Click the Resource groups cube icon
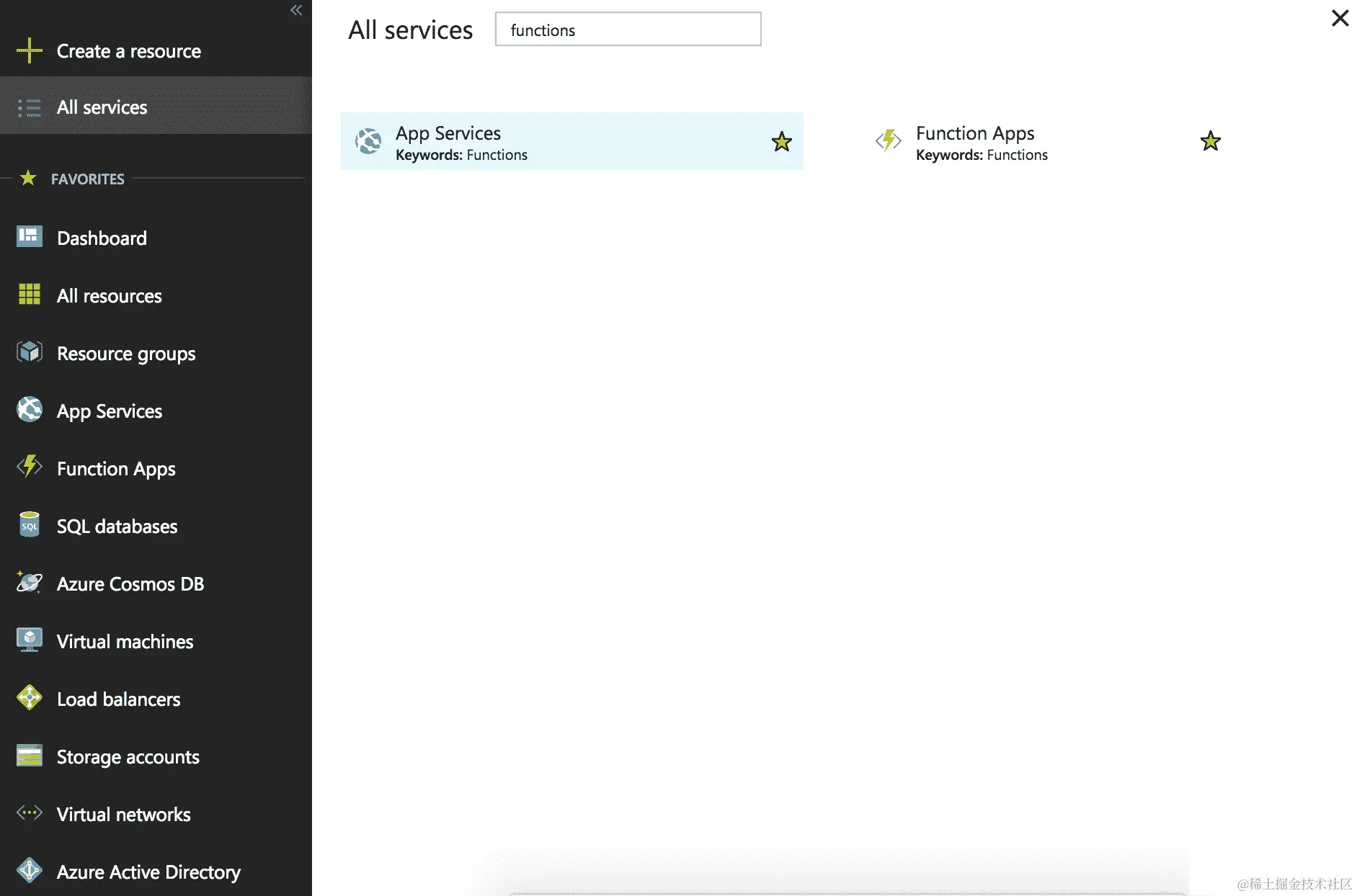1357x896 pixels. click(30, 351)
